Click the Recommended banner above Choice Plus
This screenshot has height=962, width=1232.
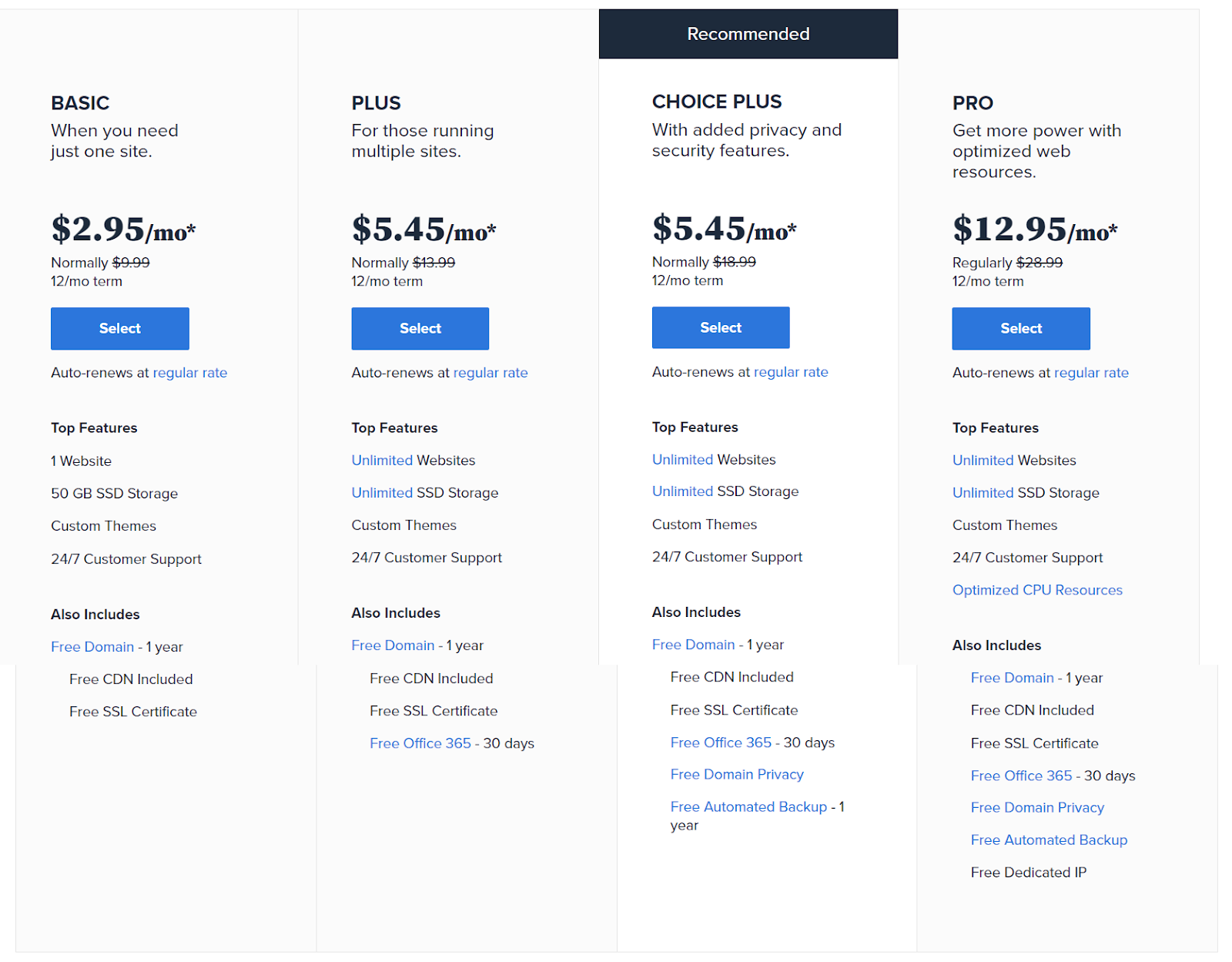pyautogui.click(x=748, y=34)
